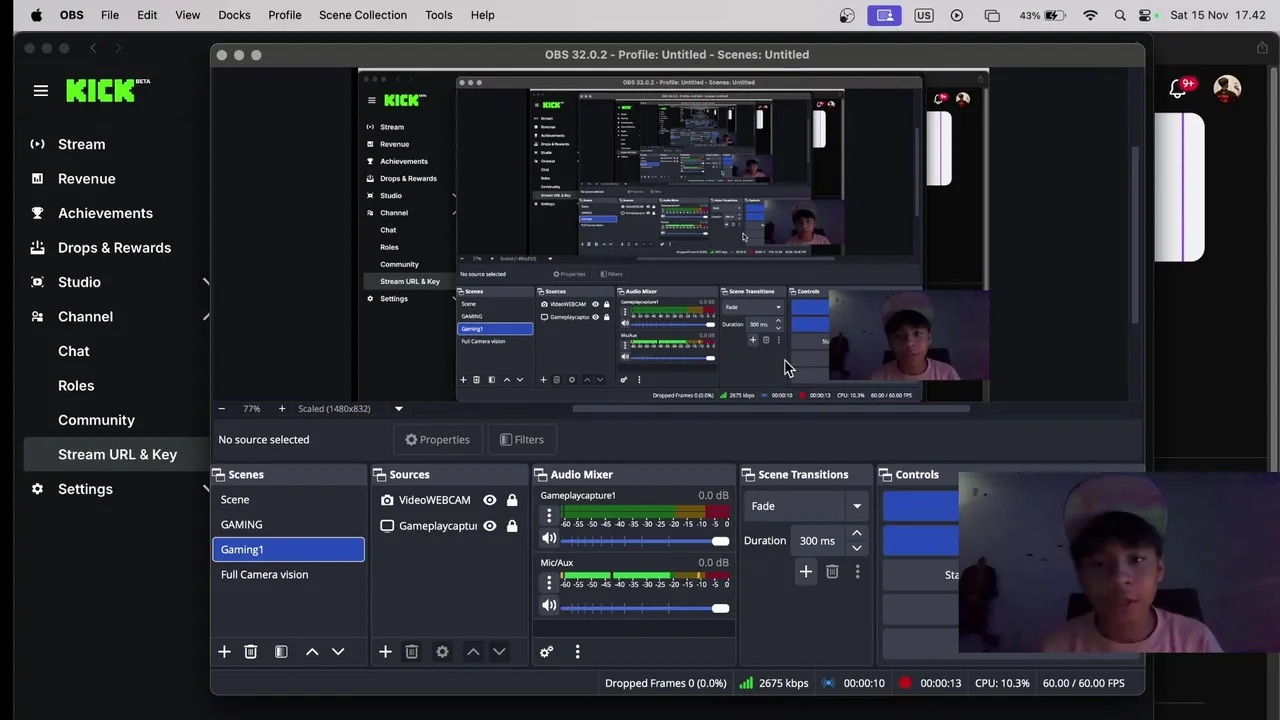Open scene filters icon in Scenes panel
The height and width of the screenshot is (720, 1280).
[281, 652]
